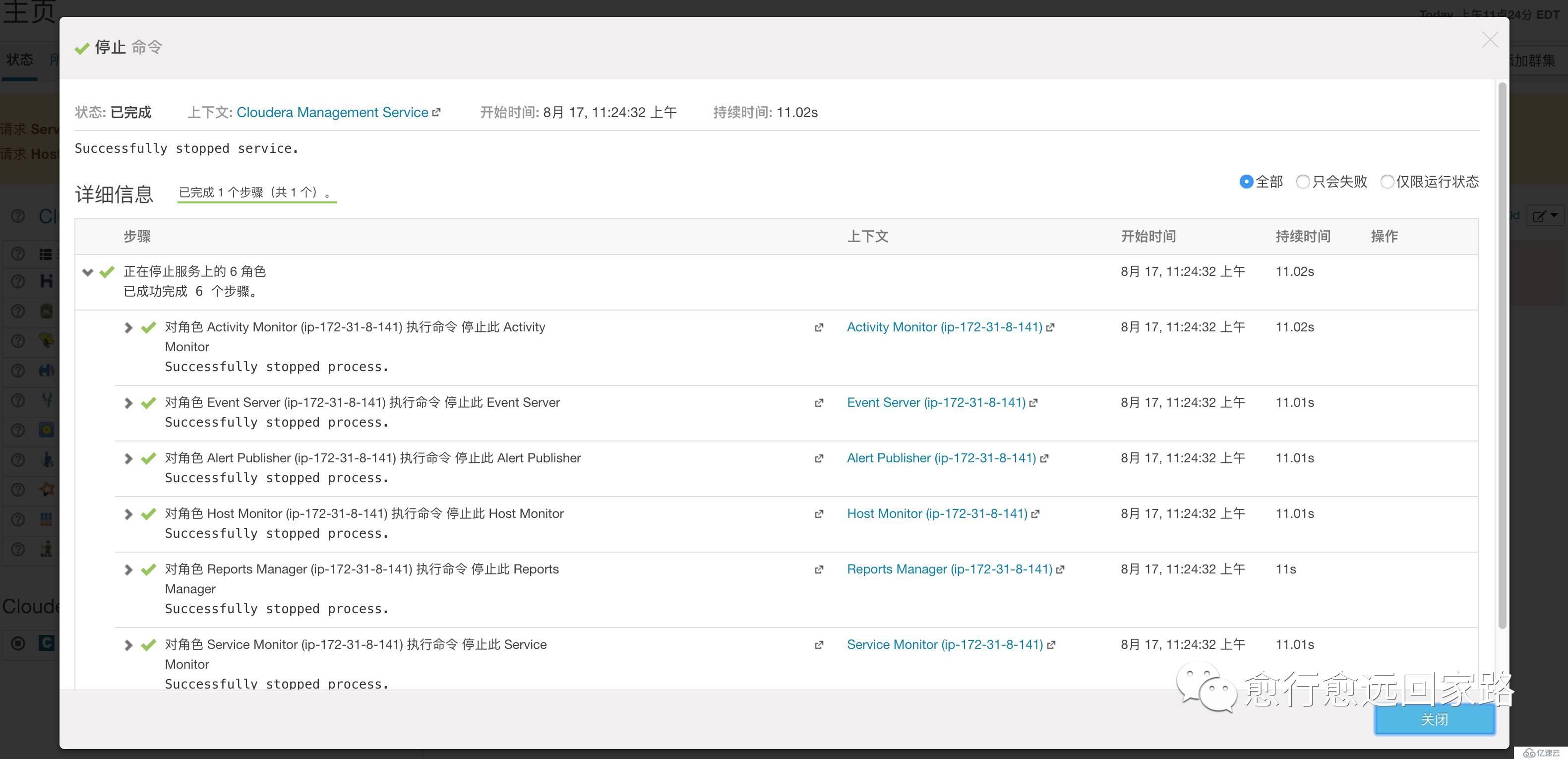Click the 详细信息 heading
This screenshot has height=759, width=1568.
pyautogui.click(x=114, y=194)
